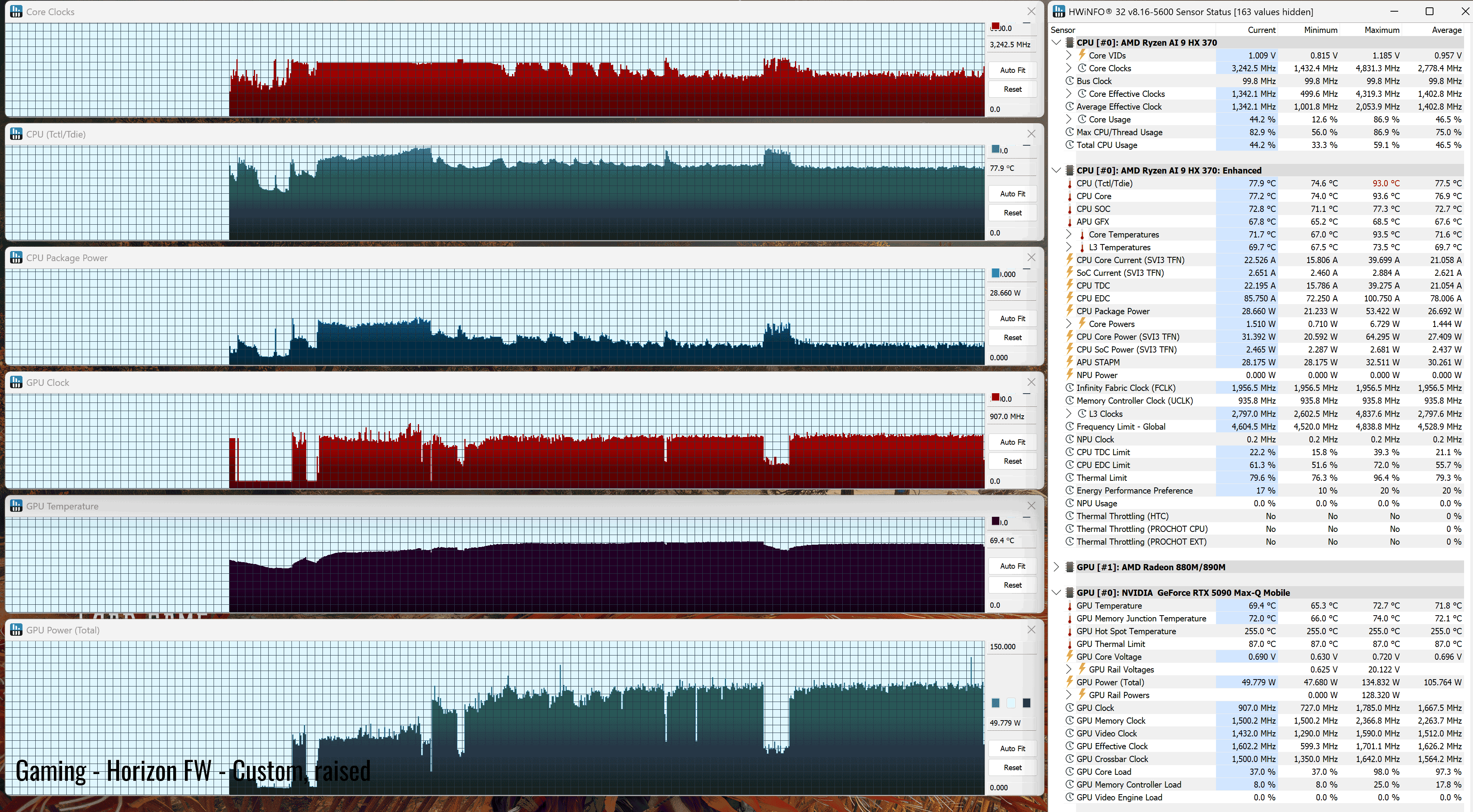Expand the GPU Rail Powers subtree

point(1068,695)
